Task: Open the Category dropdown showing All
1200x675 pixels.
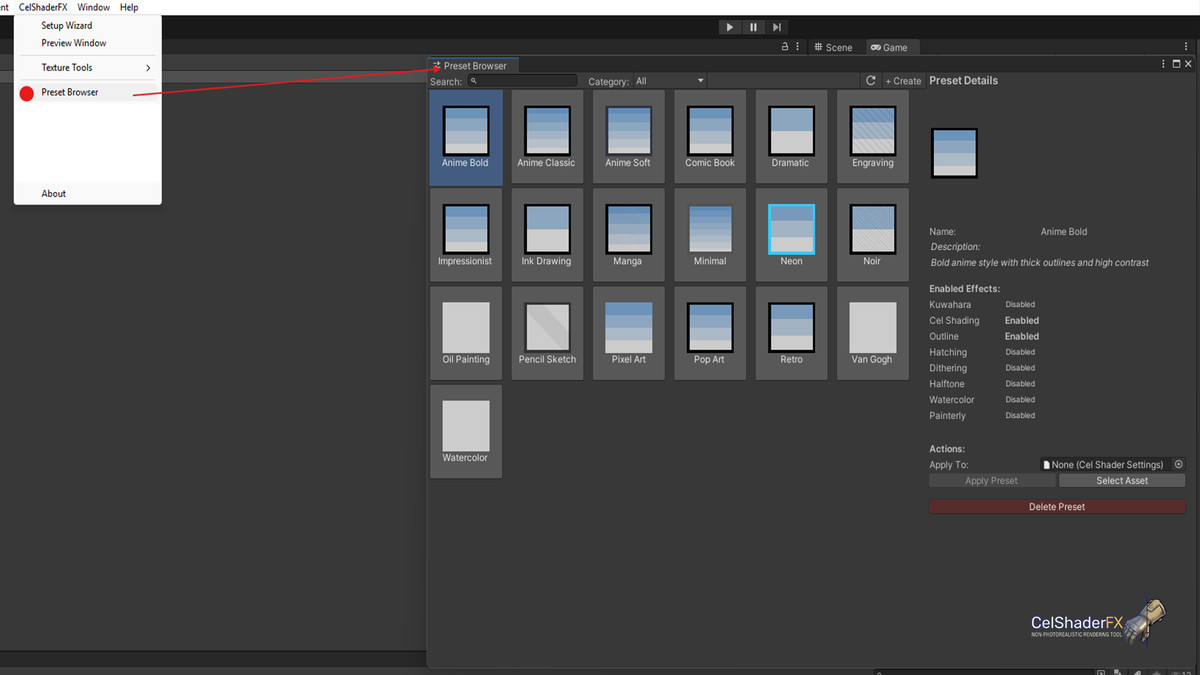Action: click(669, 81)
